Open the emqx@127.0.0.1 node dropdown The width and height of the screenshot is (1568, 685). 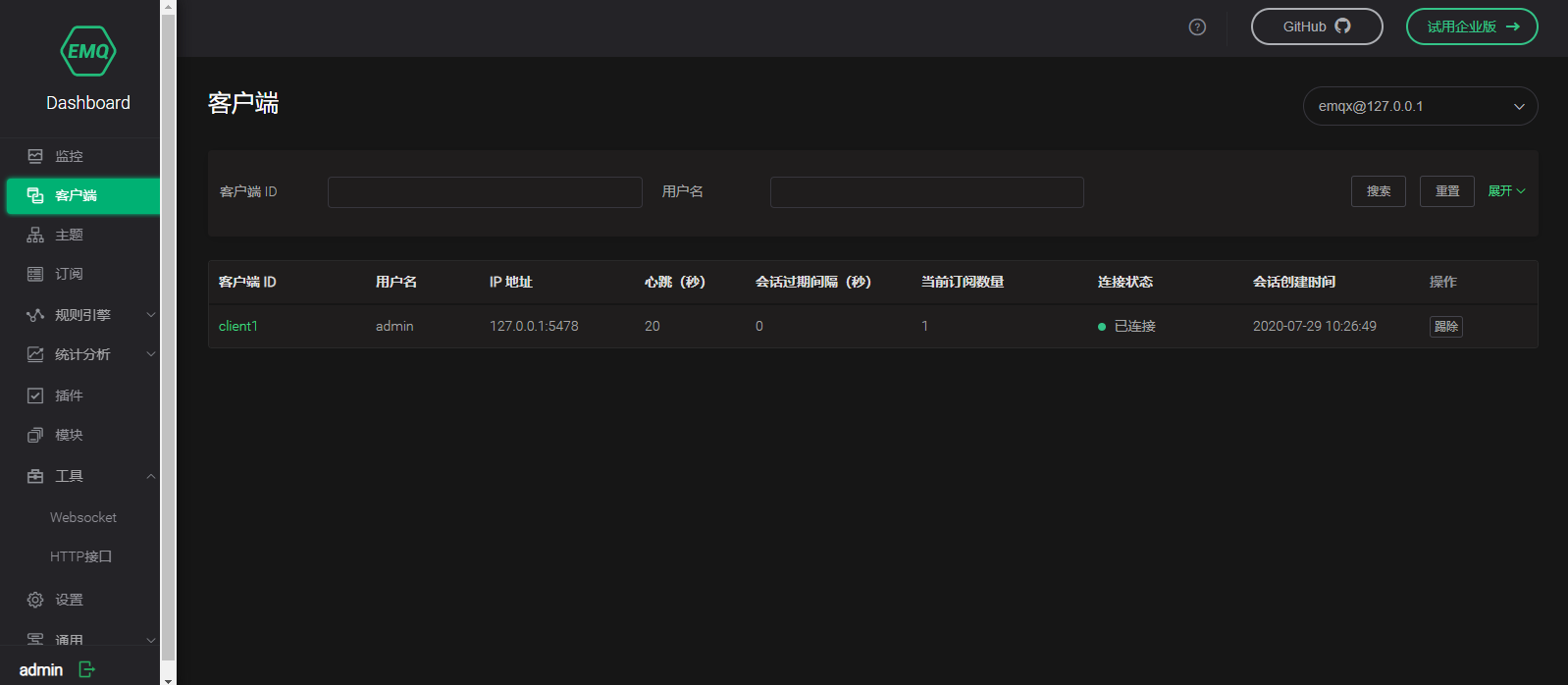(1419, 106)
